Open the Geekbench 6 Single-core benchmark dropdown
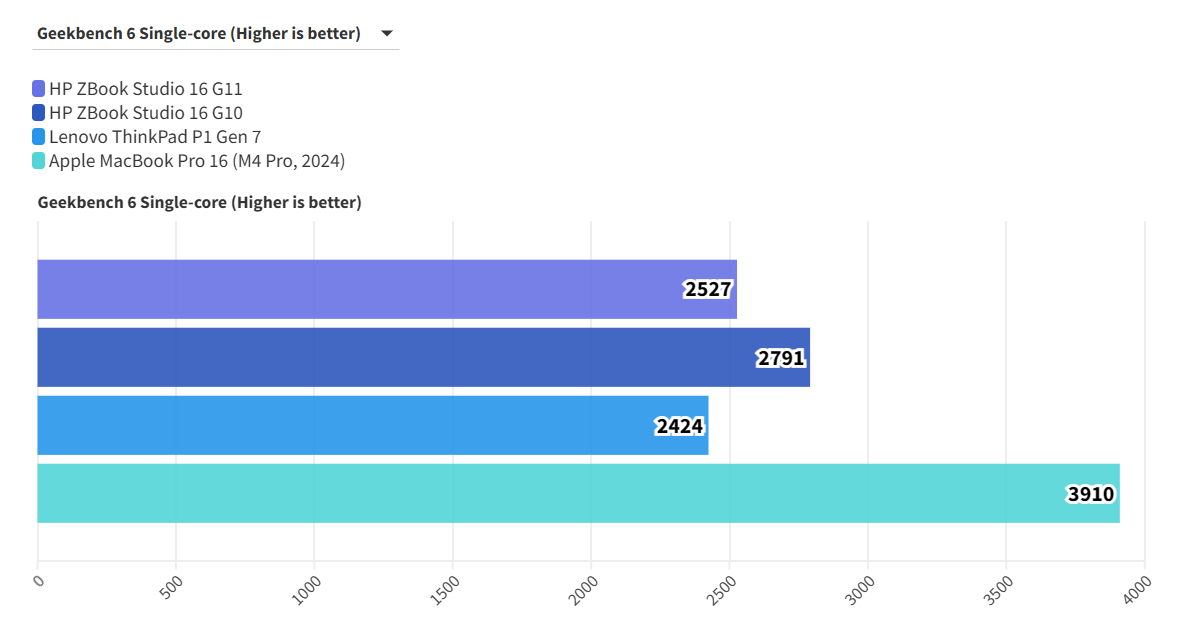Image resolution: width=1180 pixels, height=625 pixels. [x=198, y=33]
